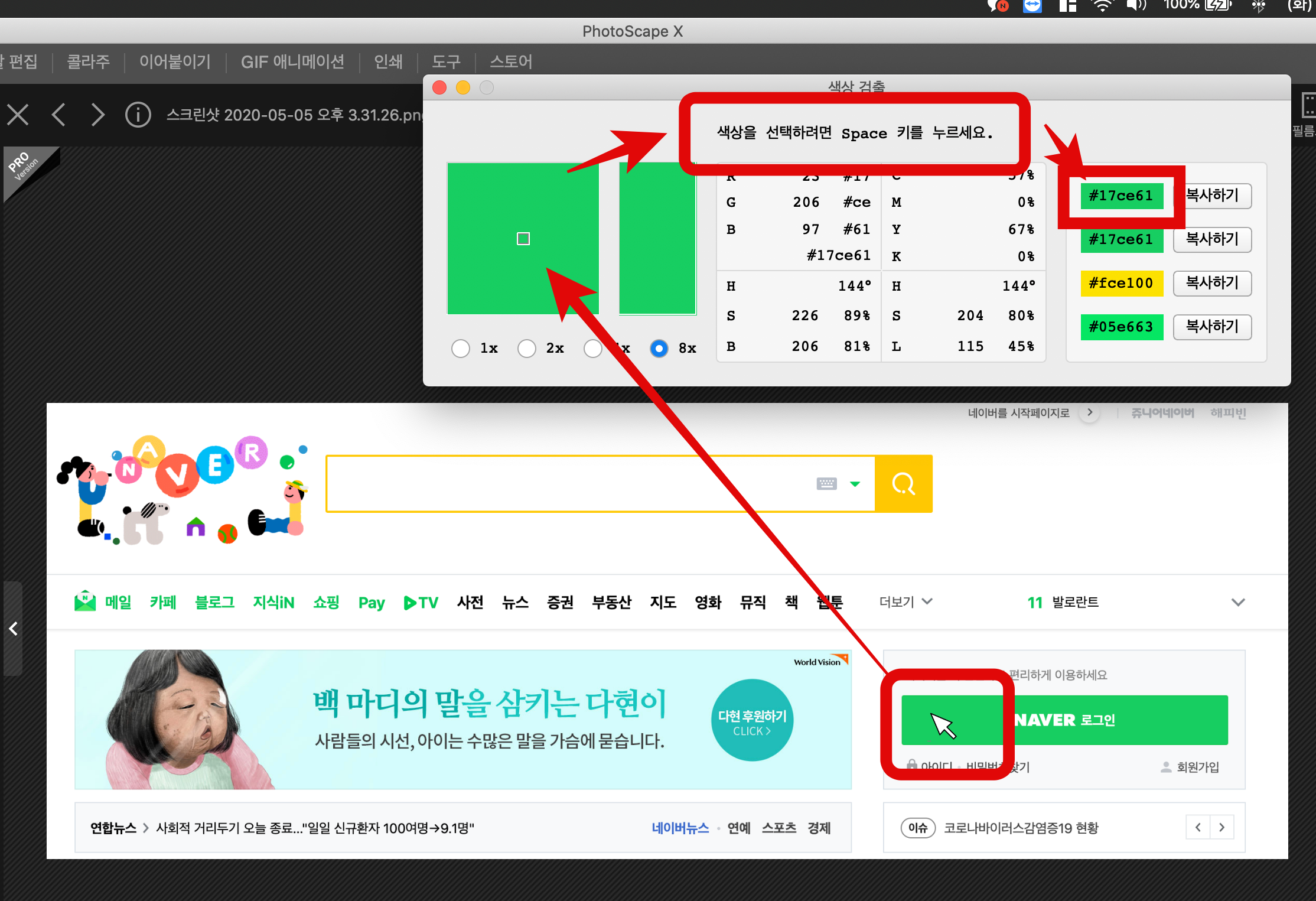Click the Naver doodle logo

(x=183, y=490)
